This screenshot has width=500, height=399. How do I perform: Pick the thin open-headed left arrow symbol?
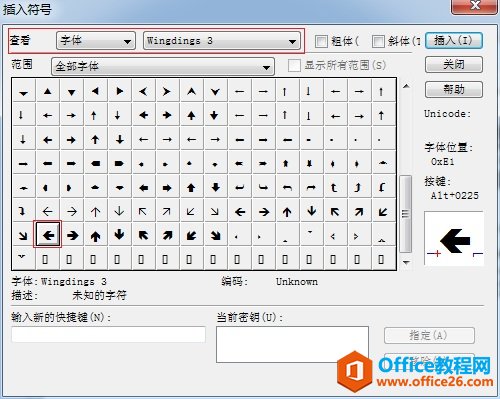(x=48, y=211)
